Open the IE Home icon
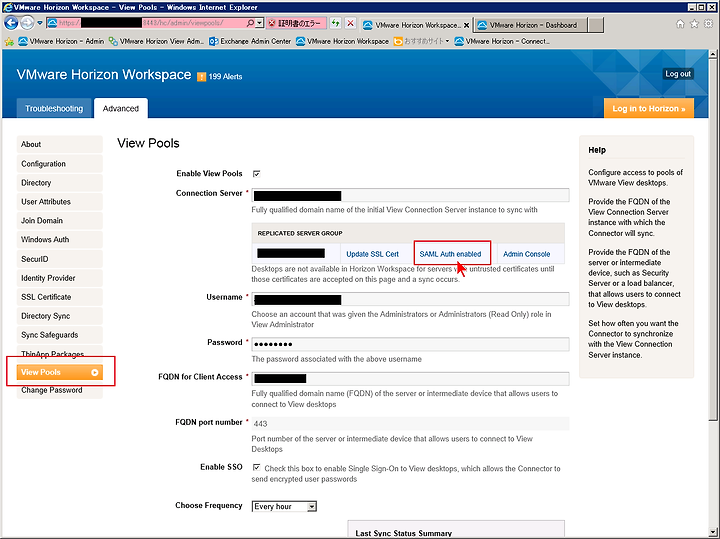 click(x=681, y=24)
